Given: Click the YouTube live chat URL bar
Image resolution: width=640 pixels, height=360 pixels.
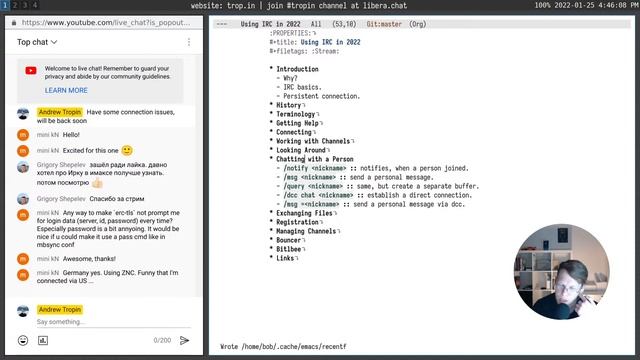Looking at the screenshot, I should 106,23.
